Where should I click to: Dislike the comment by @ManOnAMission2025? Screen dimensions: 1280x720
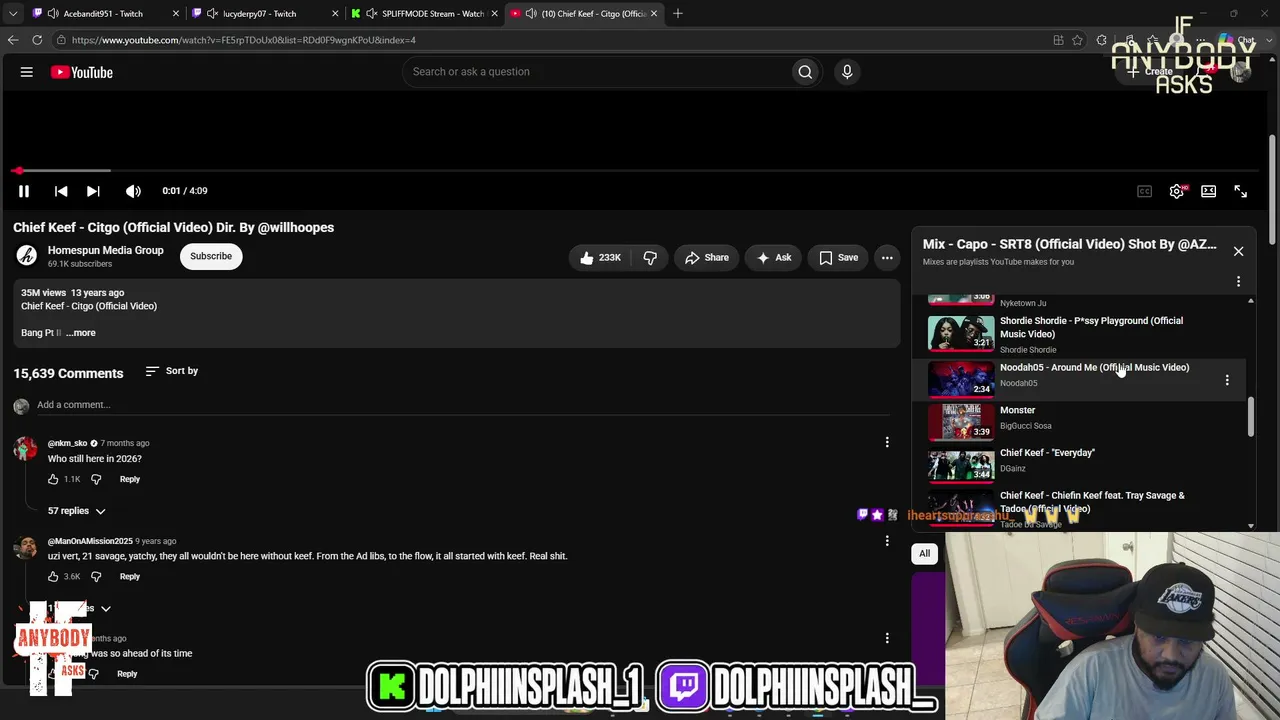click(96, 576)
